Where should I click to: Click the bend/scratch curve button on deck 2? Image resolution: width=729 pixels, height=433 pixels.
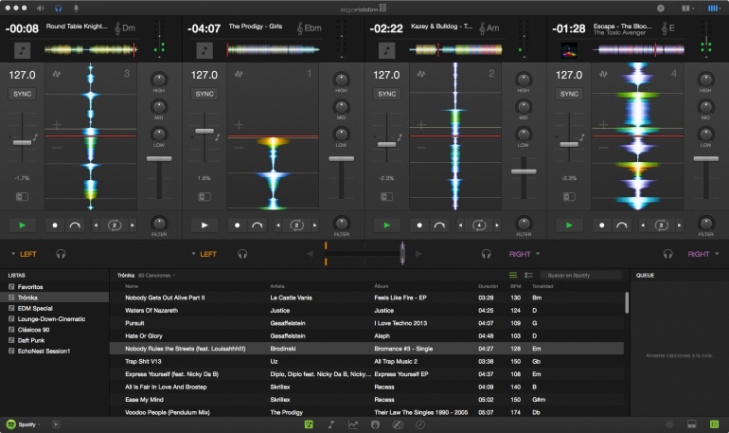[x=439, y=225]
